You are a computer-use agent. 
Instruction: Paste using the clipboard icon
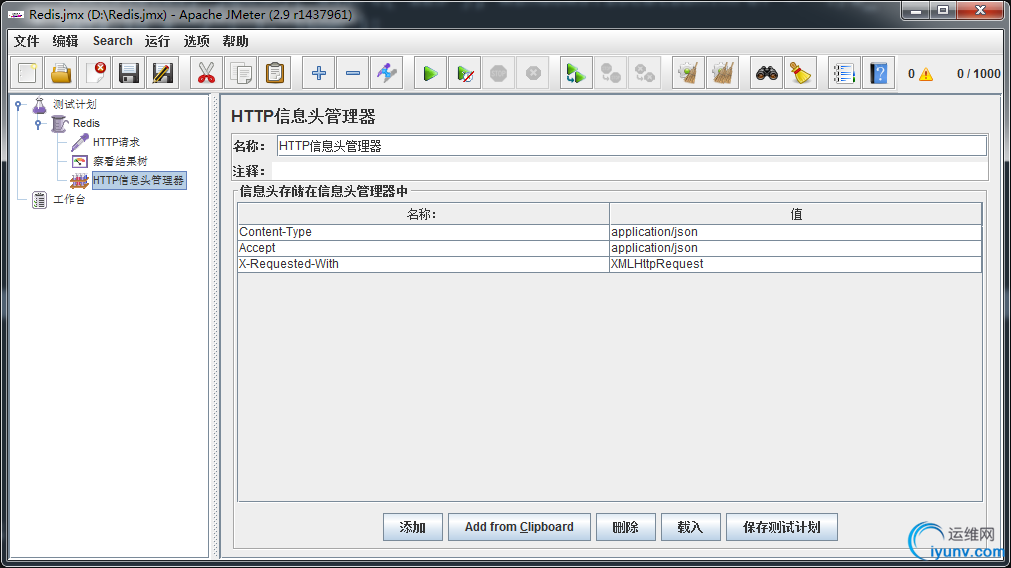(x=275, y=73)
